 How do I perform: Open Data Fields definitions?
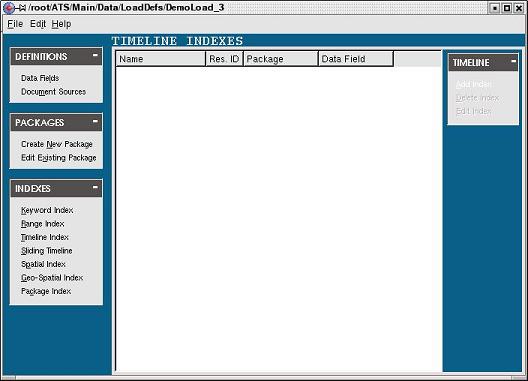pos(40,78)
